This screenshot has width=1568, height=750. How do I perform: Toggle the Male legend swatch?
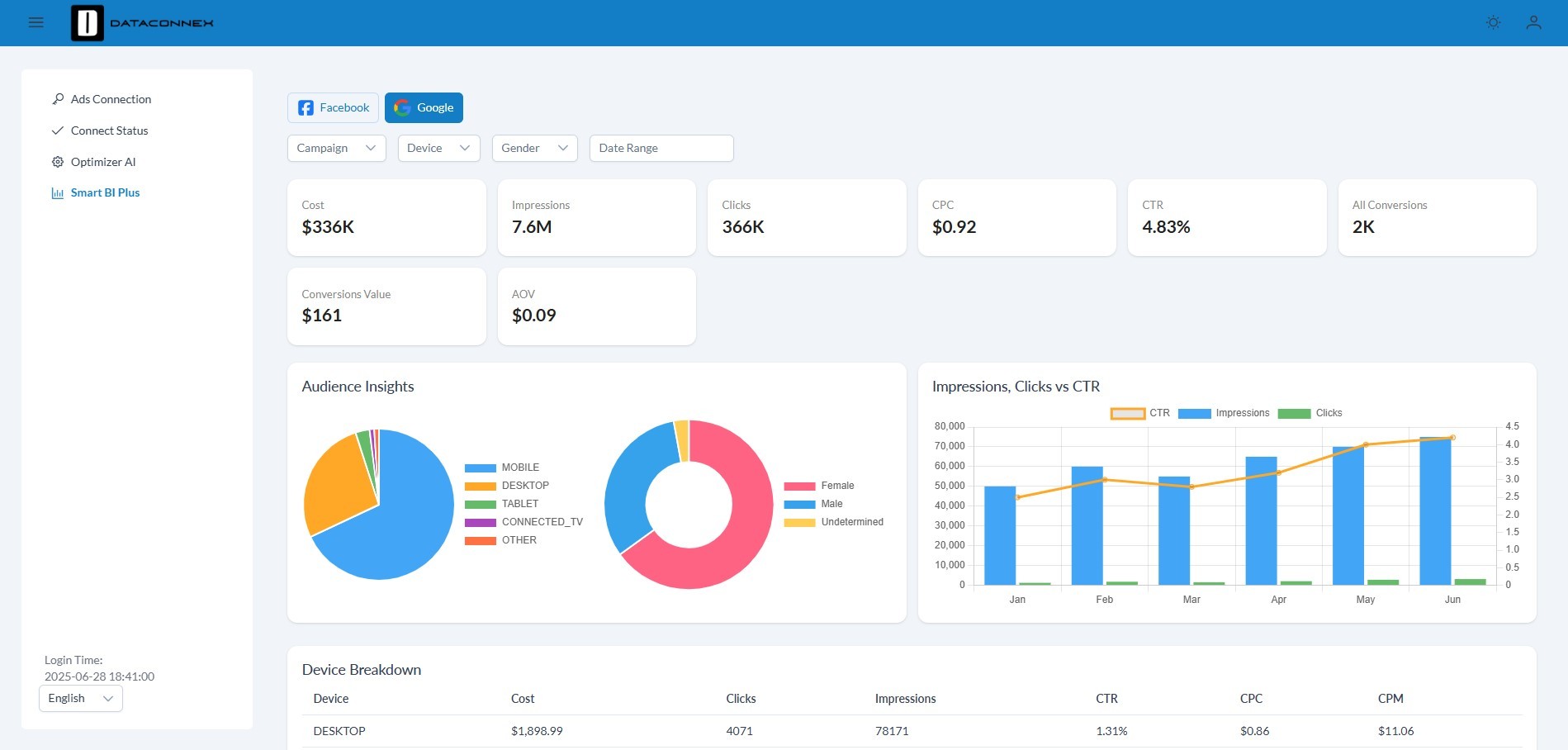tap(799, 504)
